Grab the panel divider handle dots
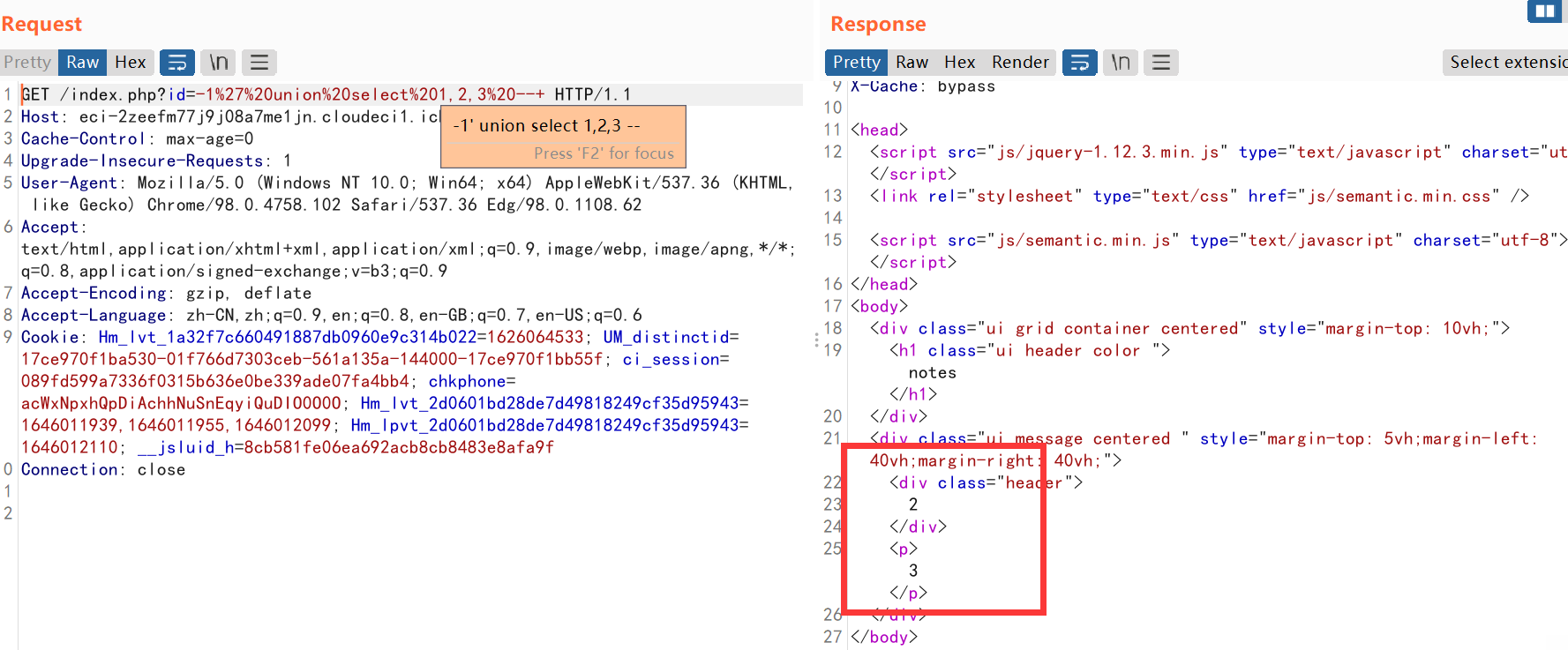Viewport: 1568px width, 650px height. click(816, 340)
